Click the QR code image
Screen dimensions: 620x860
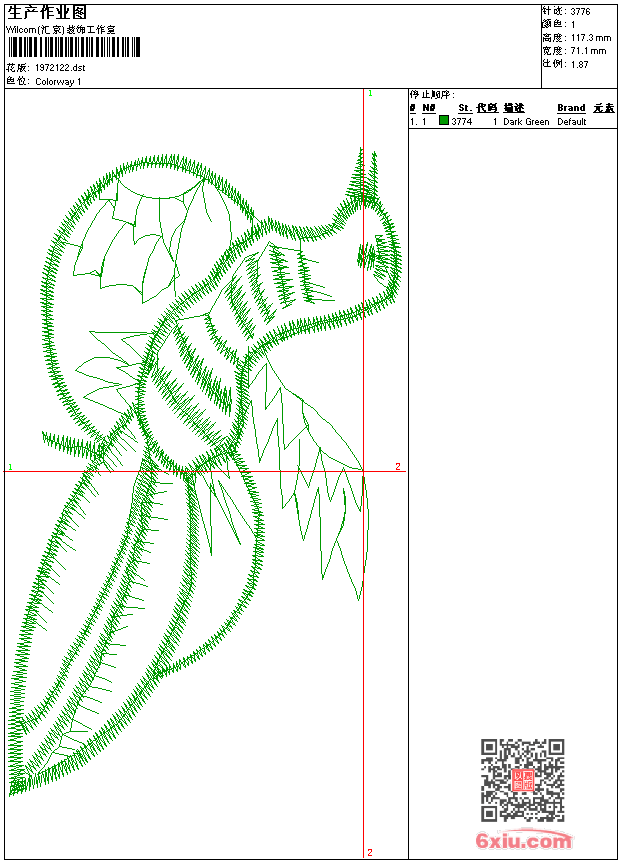pyautogui.click(x=522, y=780)
